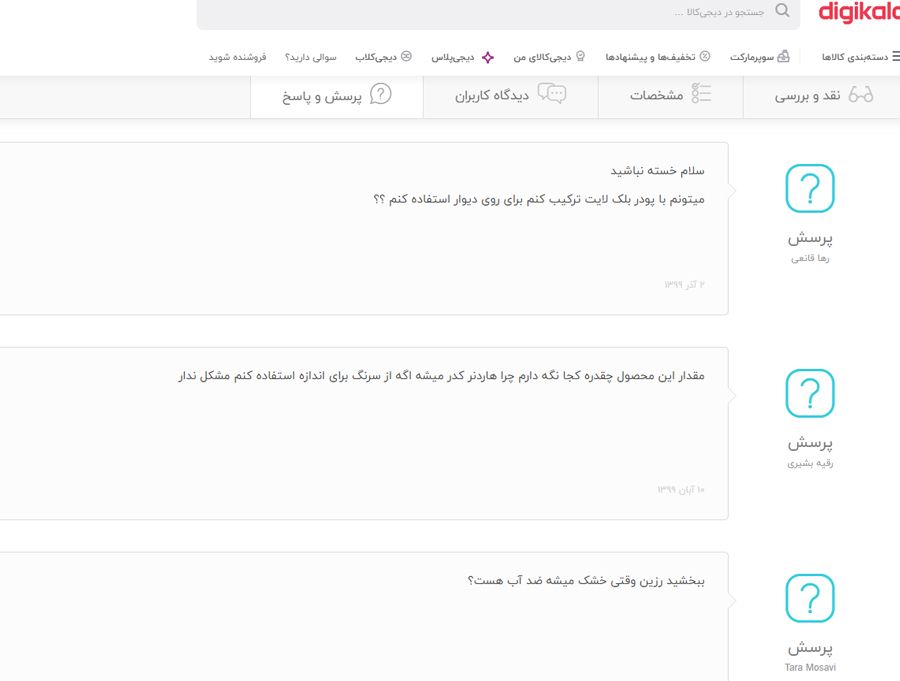Click the glasses icon on review tab
Viewport: 900px width, 681px height.
(x=861, y=95)
